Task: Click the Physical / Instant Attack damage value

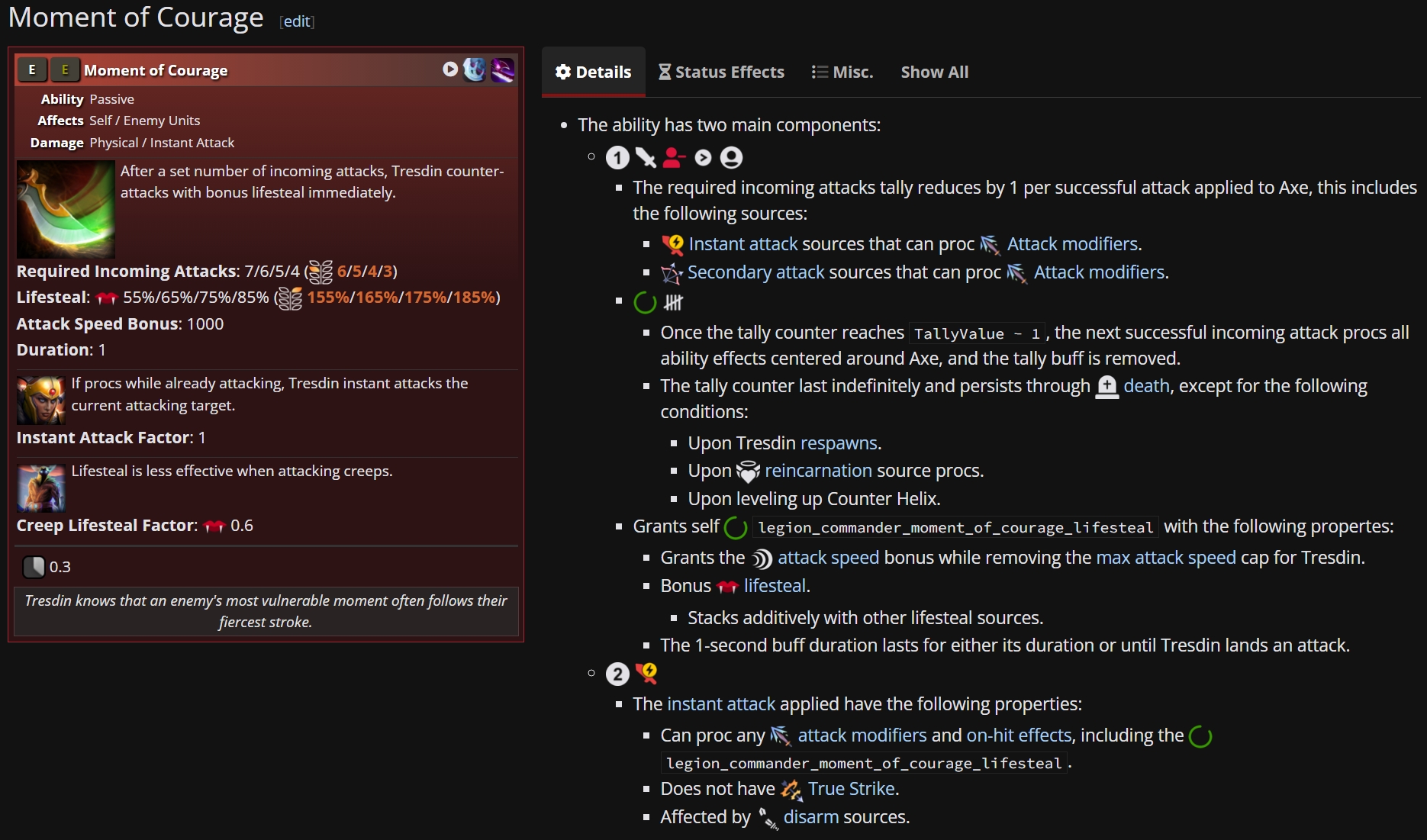Action: (x=162, y=143)
